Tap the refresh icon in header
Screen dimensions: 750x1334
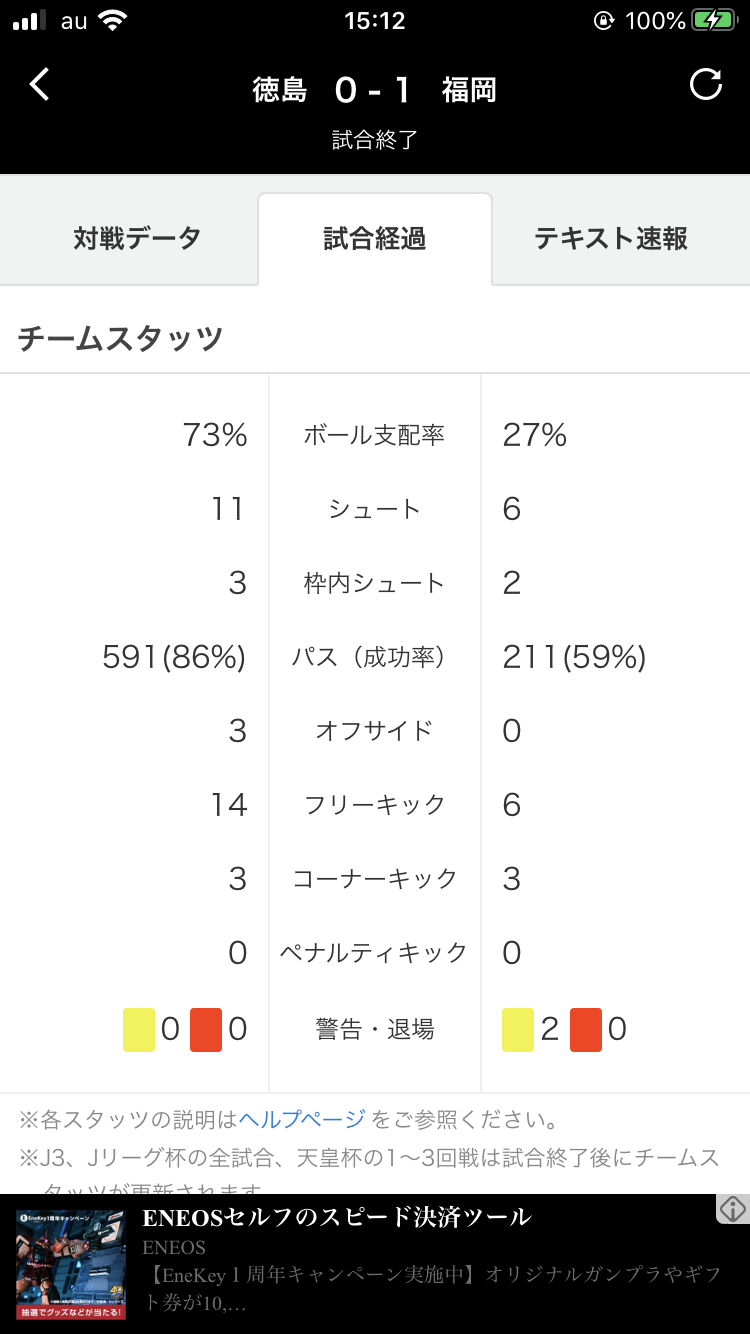click(706, 85)
